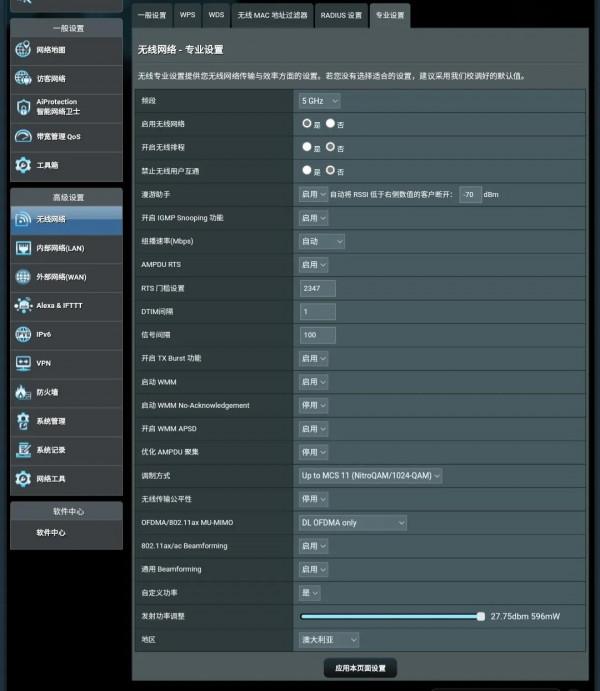
Task: Select 否 for 开启无线排程
Action: tap(330, 147)
